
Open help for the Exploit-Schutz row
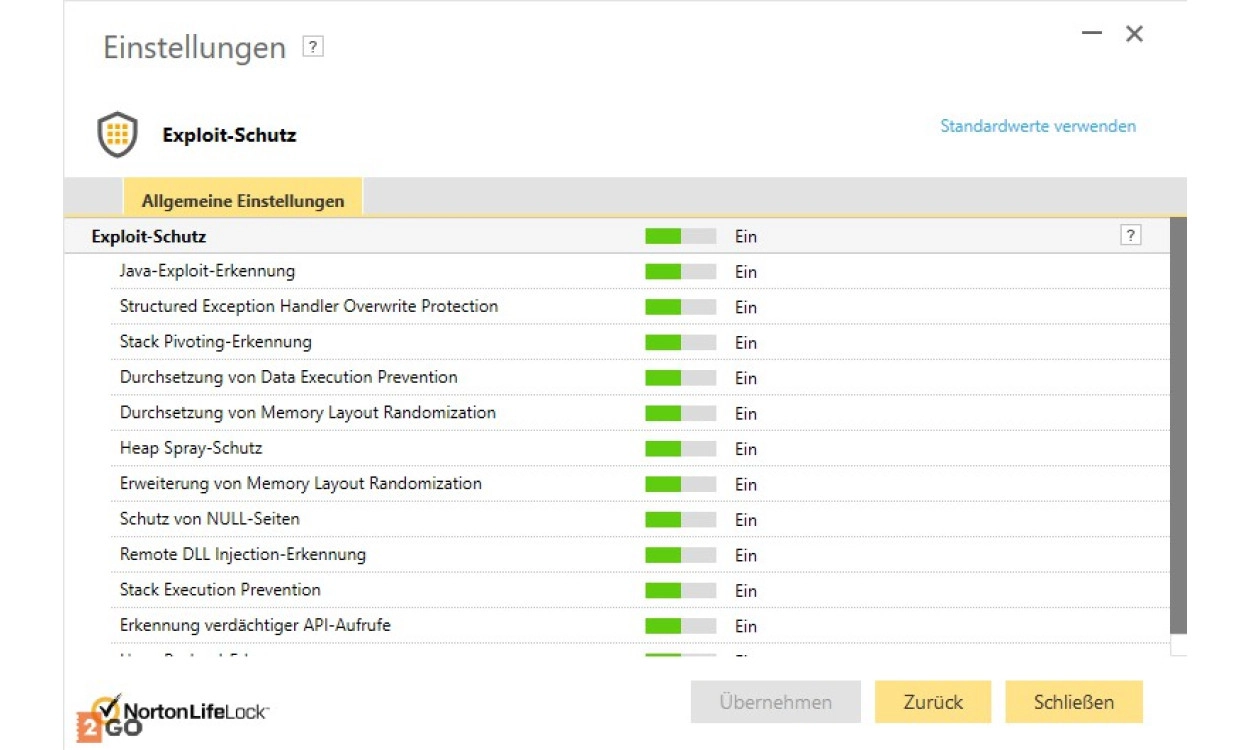pyautogui.click(x=1130, y=236)
